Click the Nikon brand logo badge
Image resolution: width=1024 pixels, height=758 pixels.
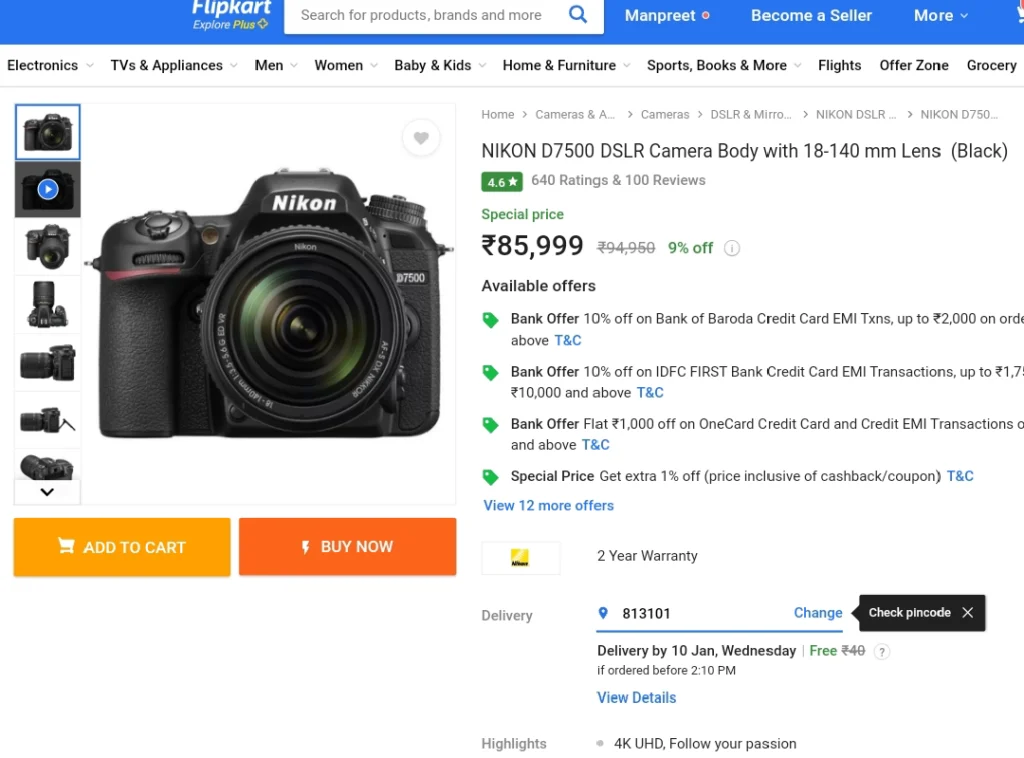pyautogui.click(x=520, y=558)
